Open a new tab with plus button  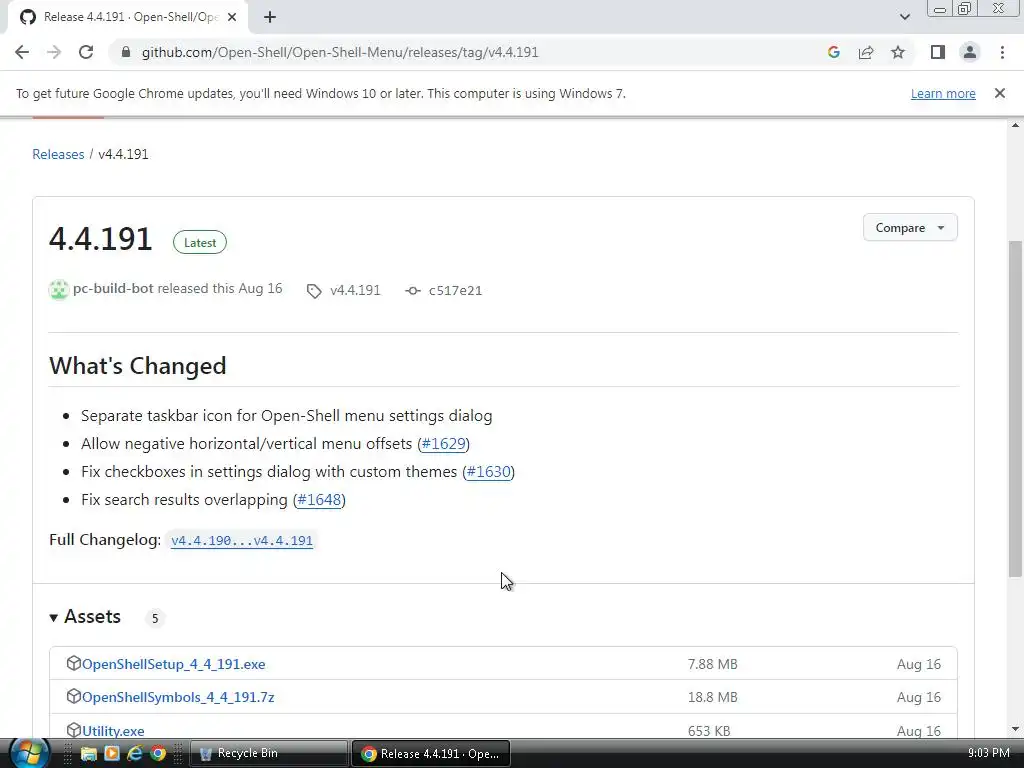tap(270, 17)
